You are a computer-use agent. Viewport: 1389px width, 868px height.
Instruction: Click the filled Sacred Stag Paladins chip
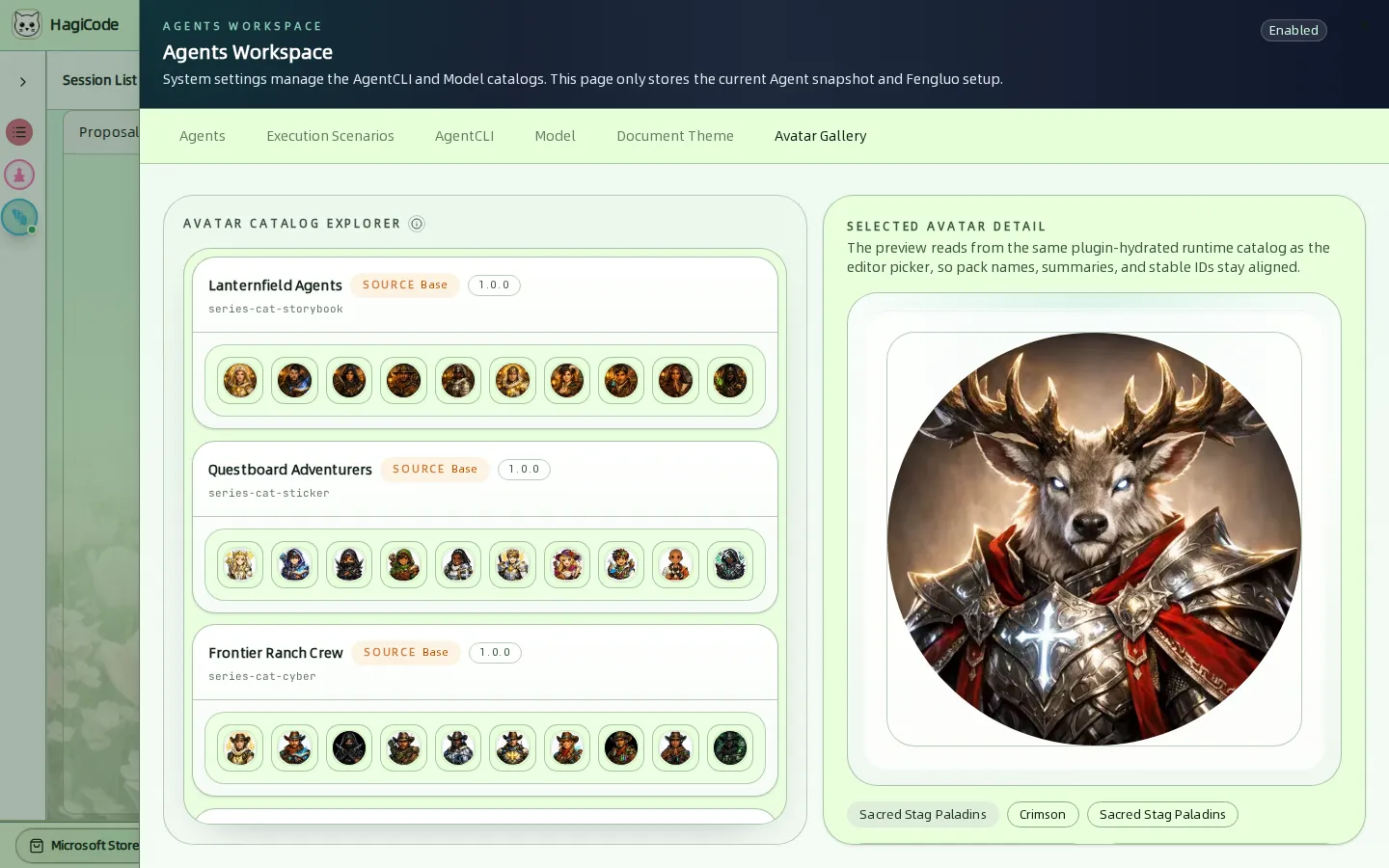922,815
